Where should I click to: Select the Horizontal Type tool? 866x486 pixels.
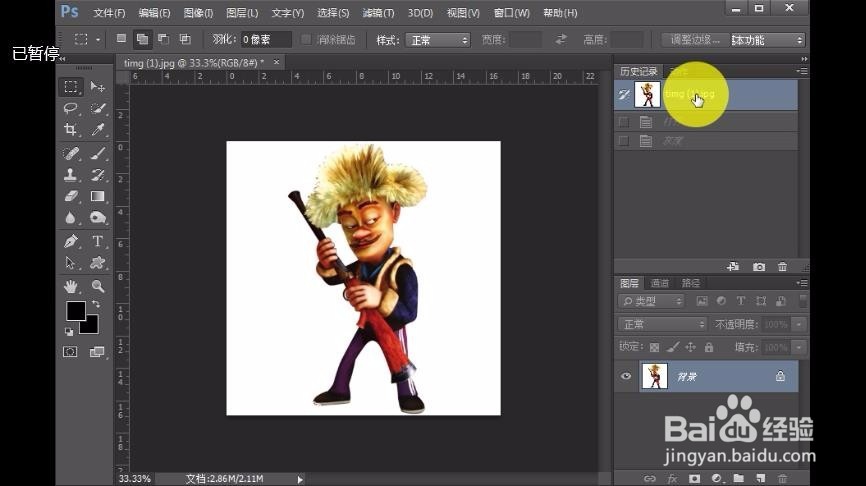(x=98, y=241)
